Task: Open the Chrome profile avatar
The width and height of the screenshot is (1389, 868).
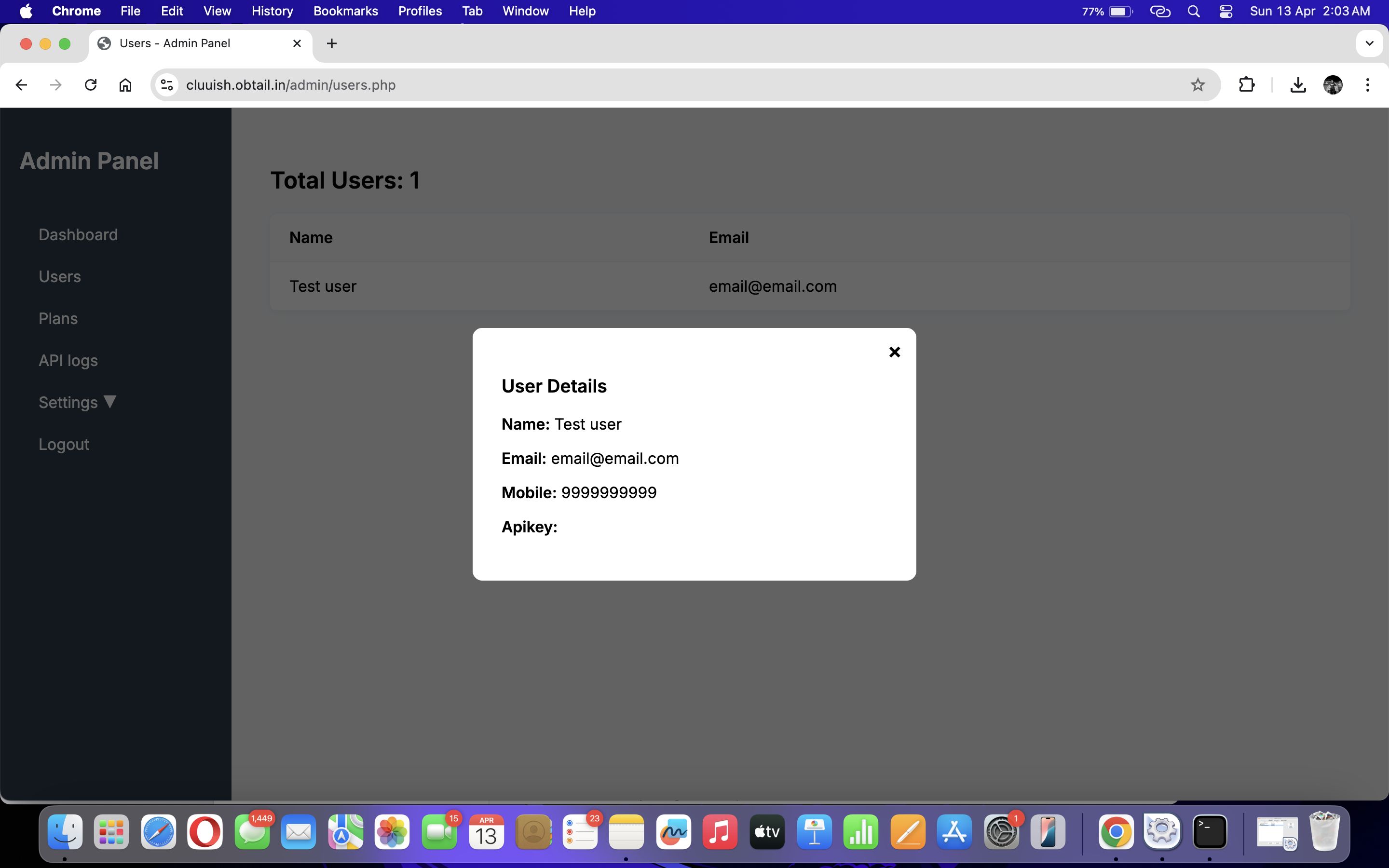Action: pos(1332,85)
